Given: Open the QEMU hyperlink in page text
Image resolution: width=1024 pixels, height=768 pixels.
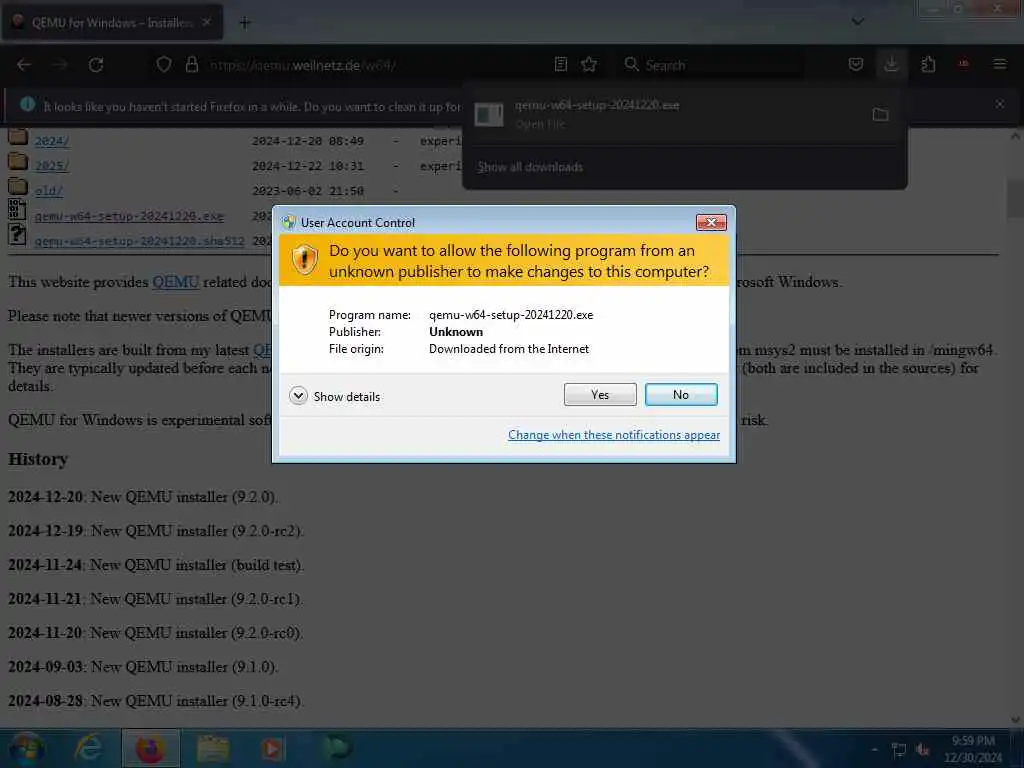Looking at the screenshot, I should pos(176,282).
